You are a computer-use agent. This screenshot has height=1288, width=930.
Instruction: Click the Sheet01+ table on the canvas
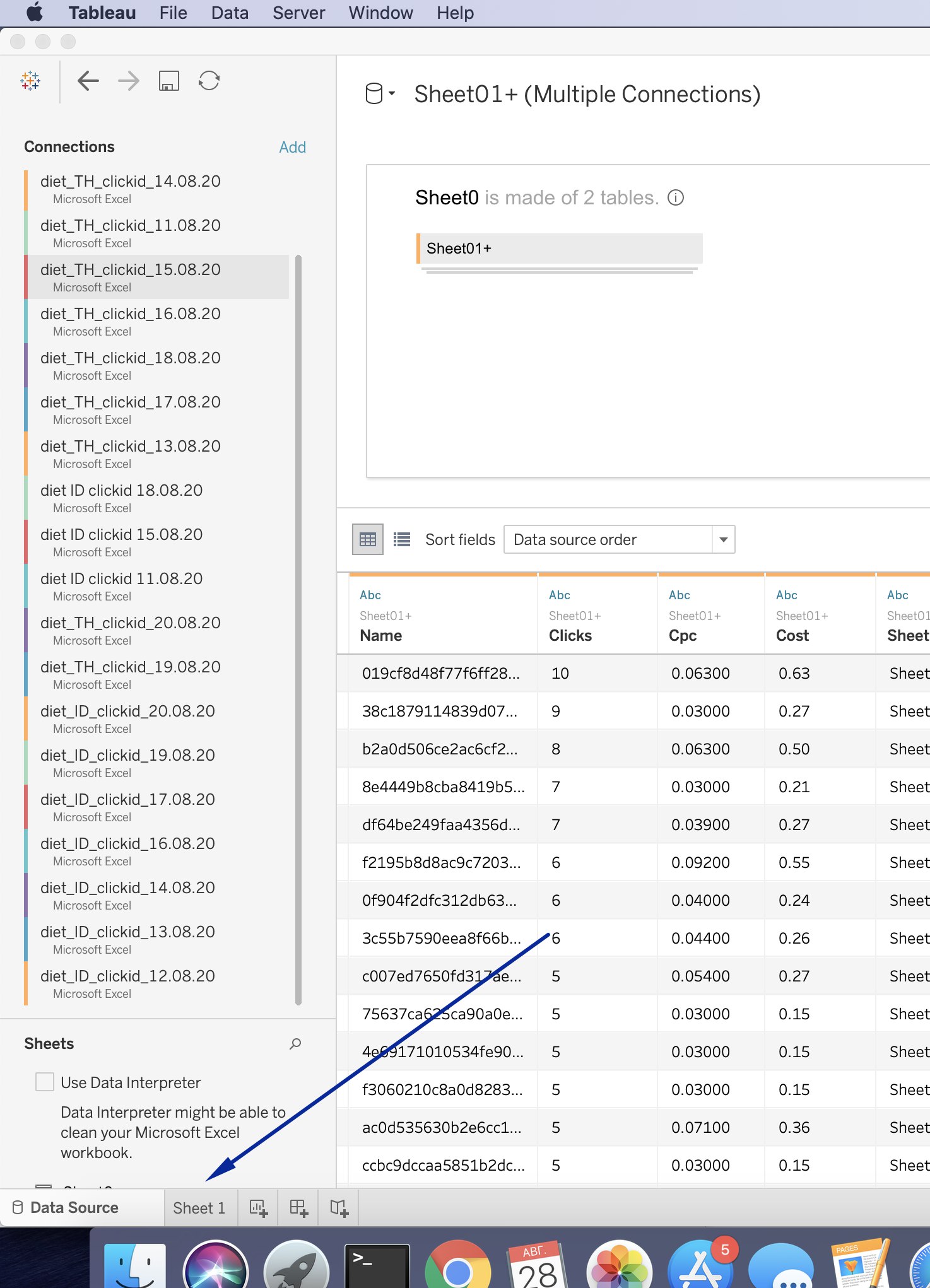point(559,249)
